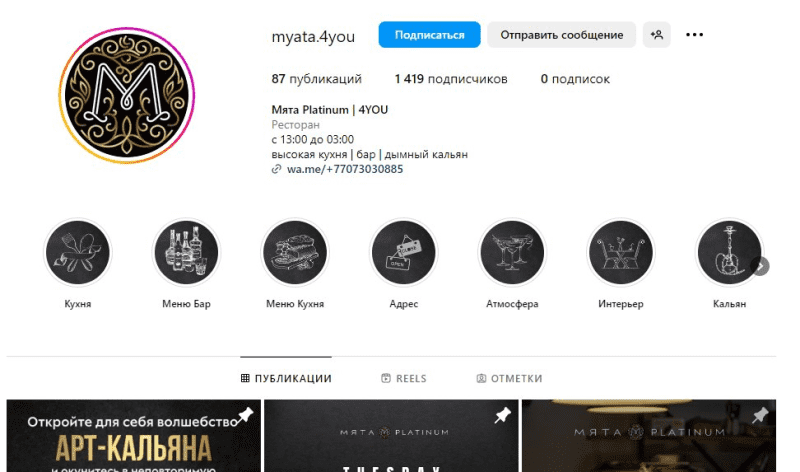
Task: View the Меню Кухня highlight
Action: [x=295, y=253]
